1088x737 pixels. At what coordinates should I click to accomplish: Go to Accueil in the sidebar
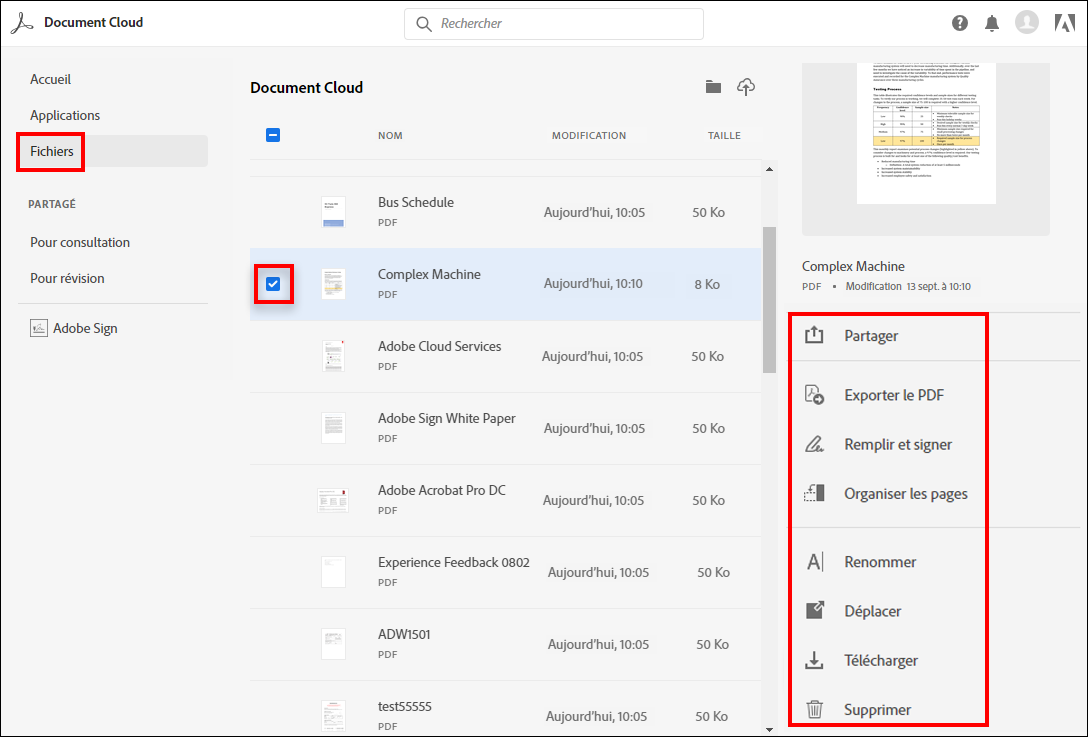51,79
